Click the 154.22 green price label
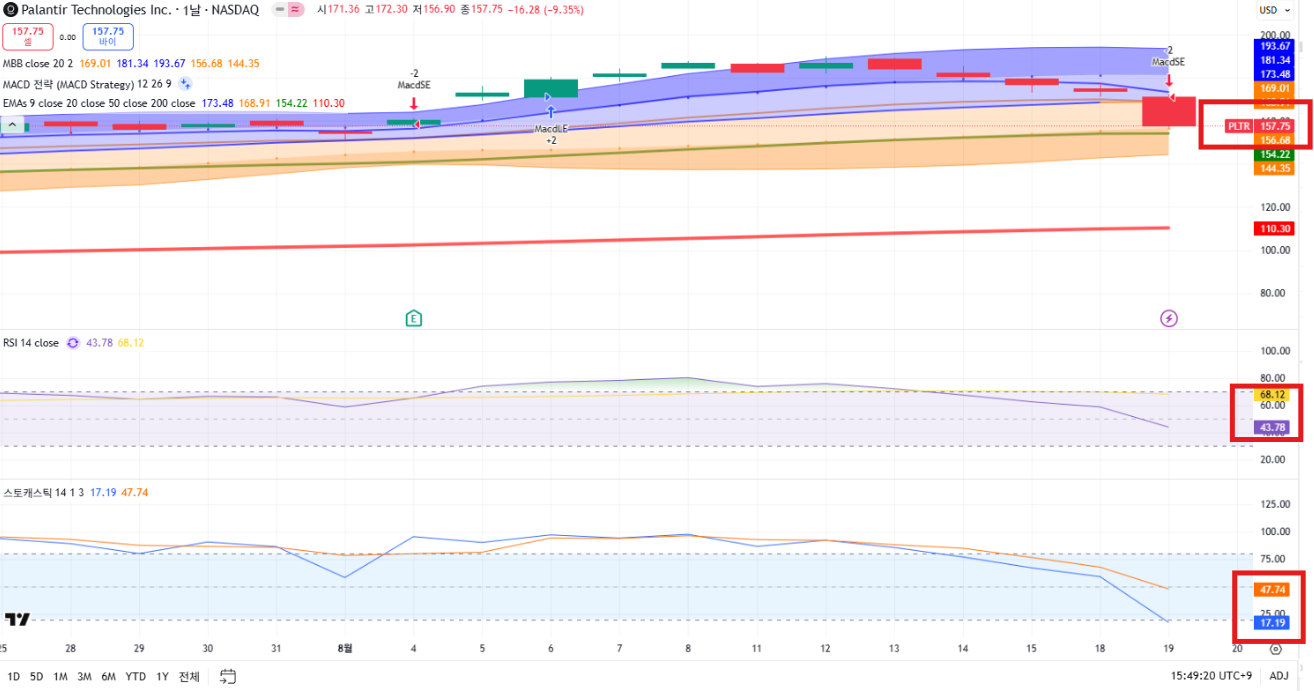Viewport: 1314px width, 691px height. [x=1275, y=154]
